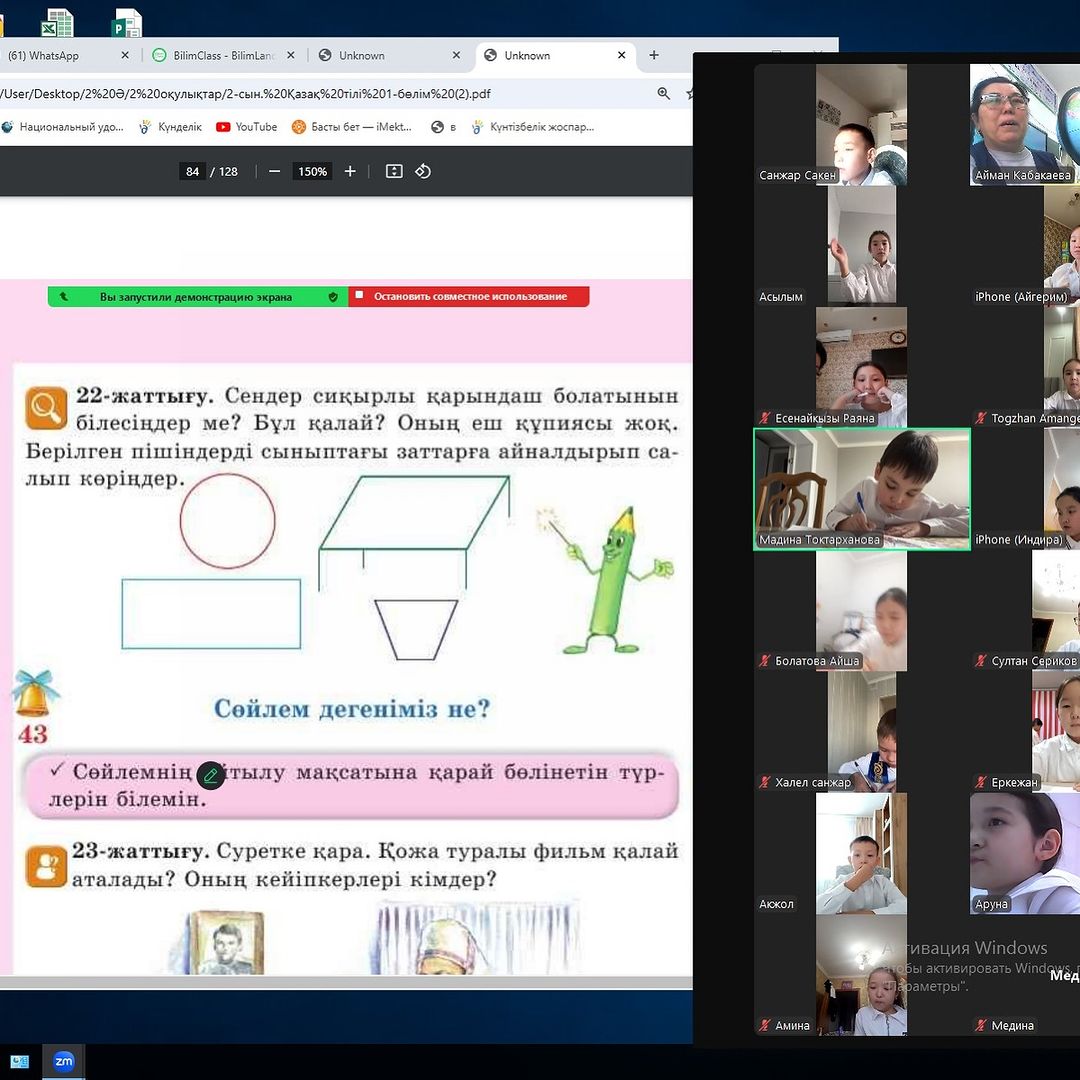Zoom out the PDF with minus button

point(274,172)
